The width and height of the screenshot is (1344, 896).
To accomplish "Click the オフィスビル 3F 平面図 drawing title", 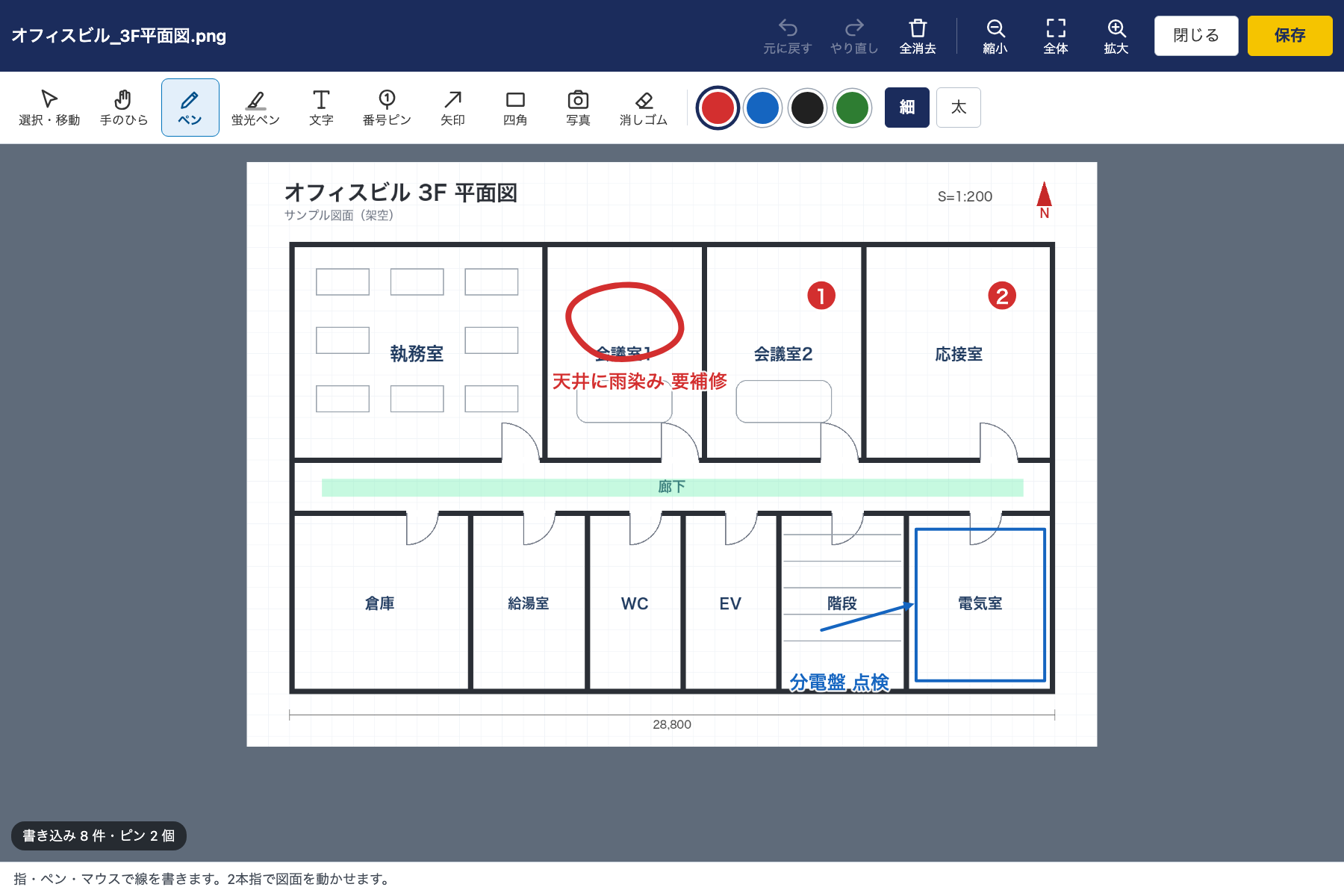I will click(401, 193).
